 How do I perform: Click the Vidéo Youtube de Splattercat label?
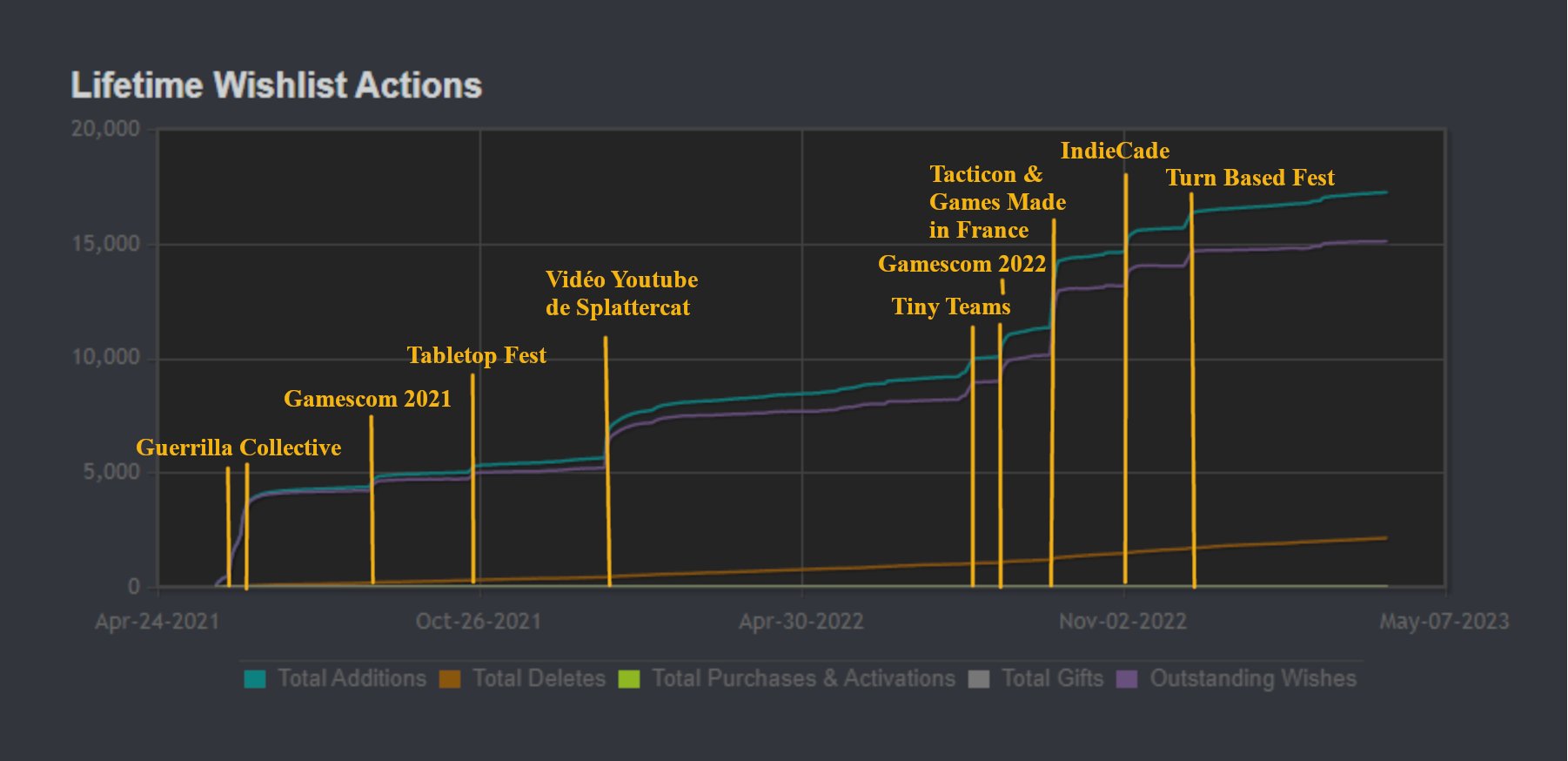pos(621,293)
